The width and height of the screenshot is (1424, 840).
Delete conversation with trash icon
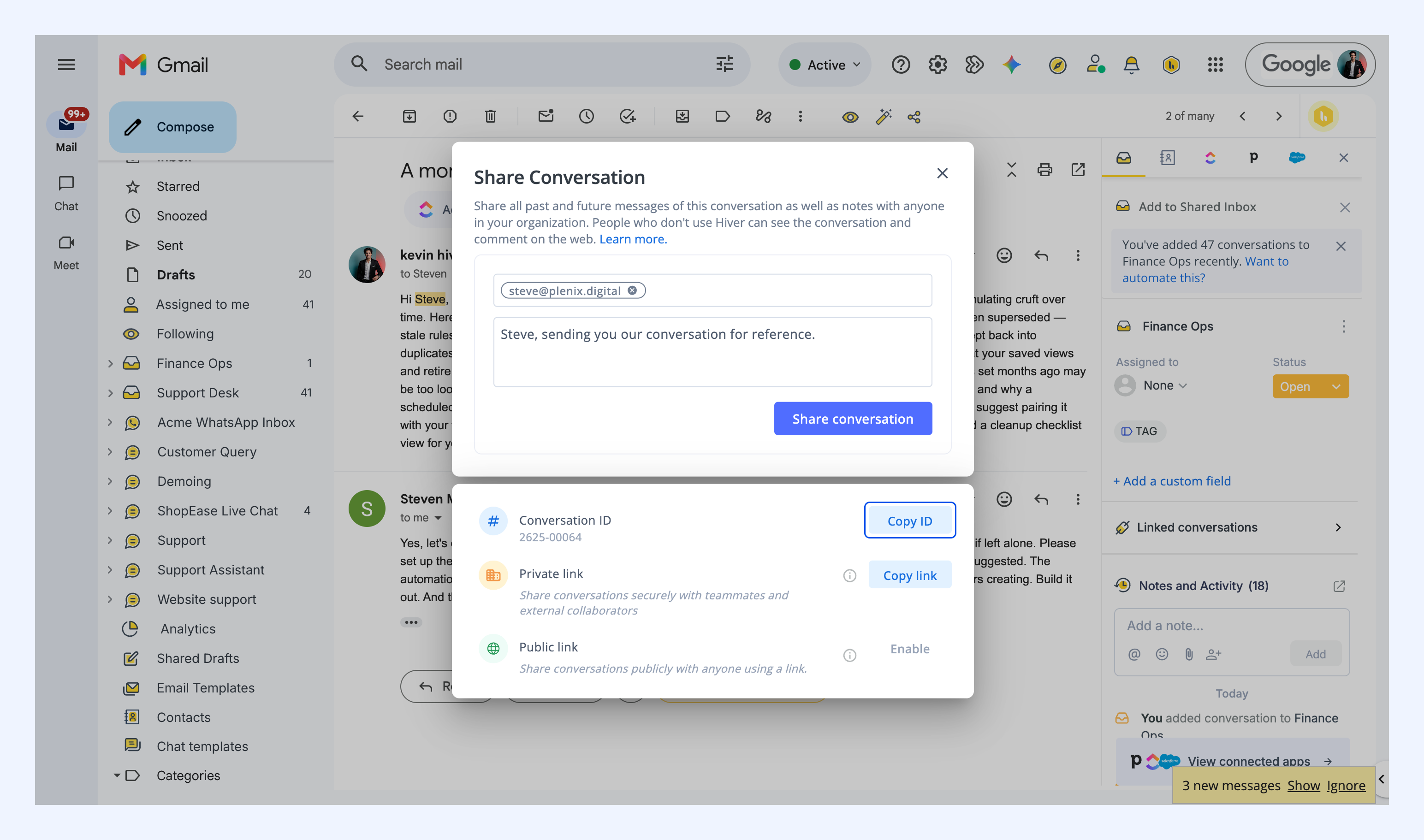(490, 117)
